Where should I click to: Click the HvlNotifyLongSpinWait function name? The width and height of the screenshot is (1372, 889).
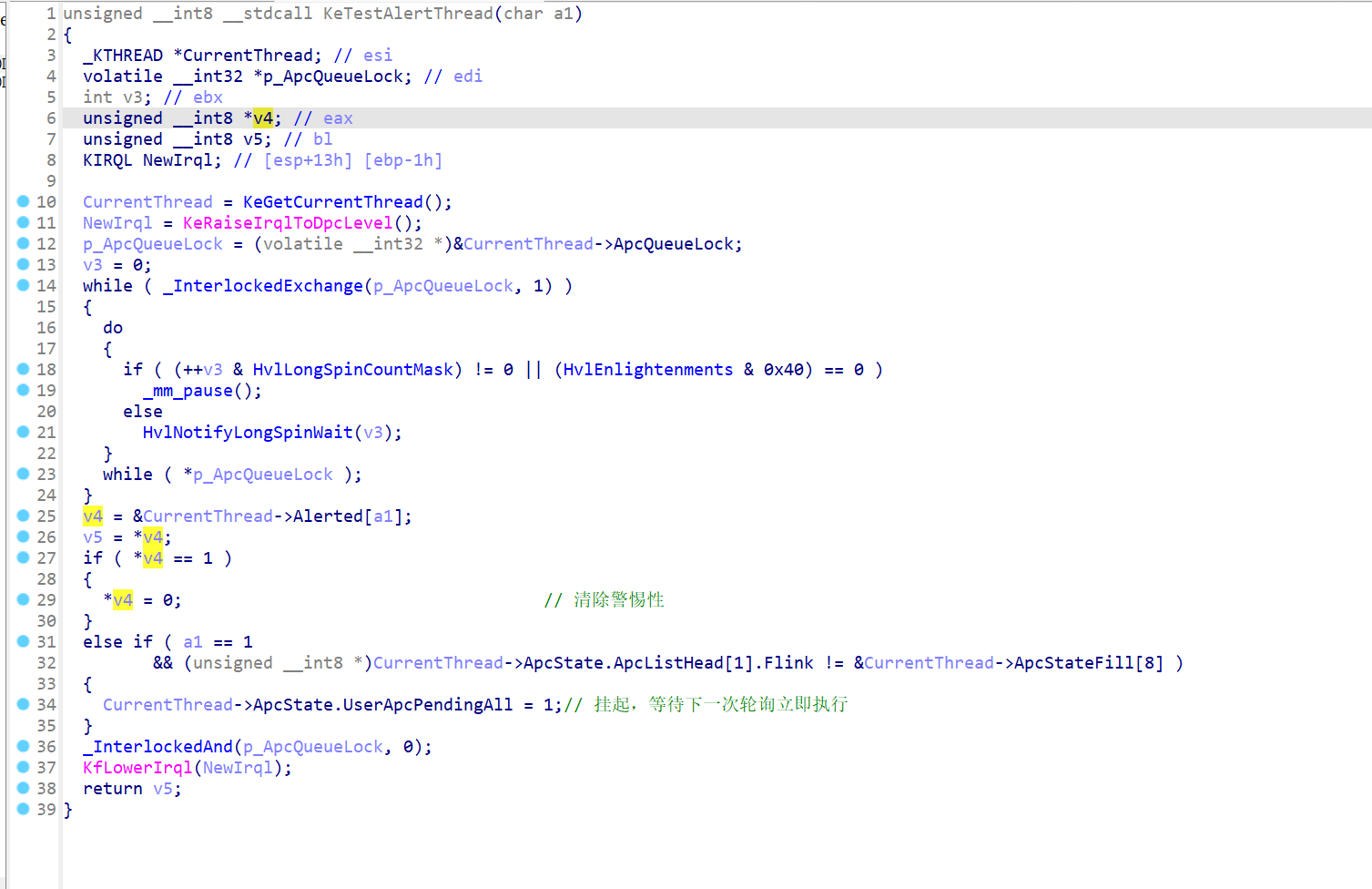249,432
